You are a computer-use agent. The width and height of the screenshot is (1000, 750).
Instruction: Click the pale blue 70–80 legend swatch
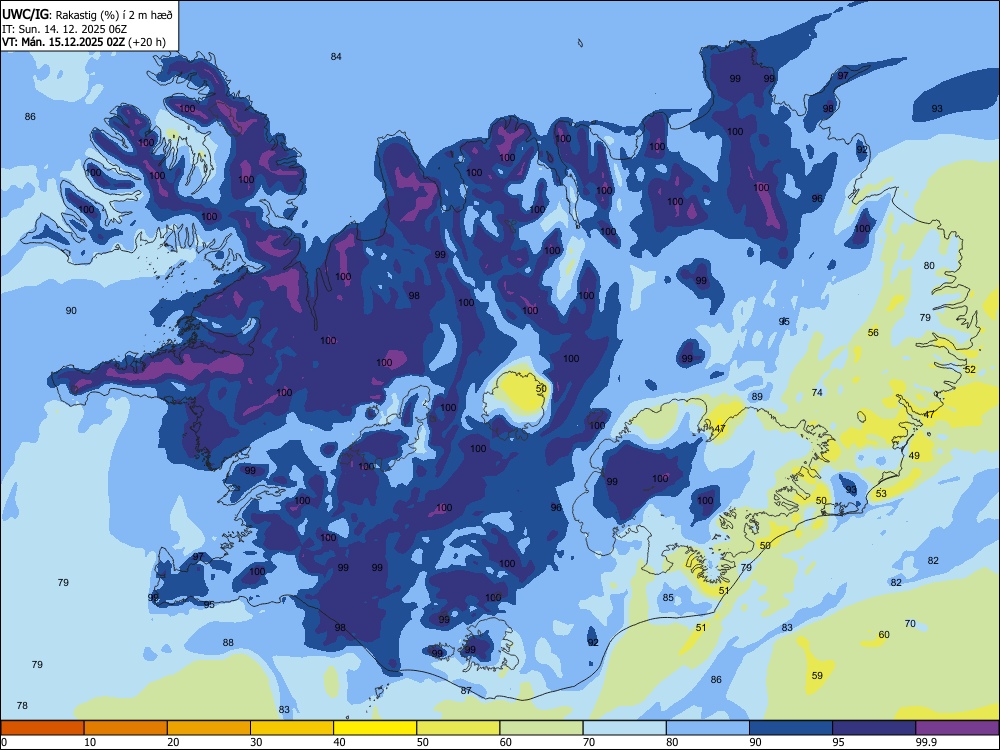[624, 728]
